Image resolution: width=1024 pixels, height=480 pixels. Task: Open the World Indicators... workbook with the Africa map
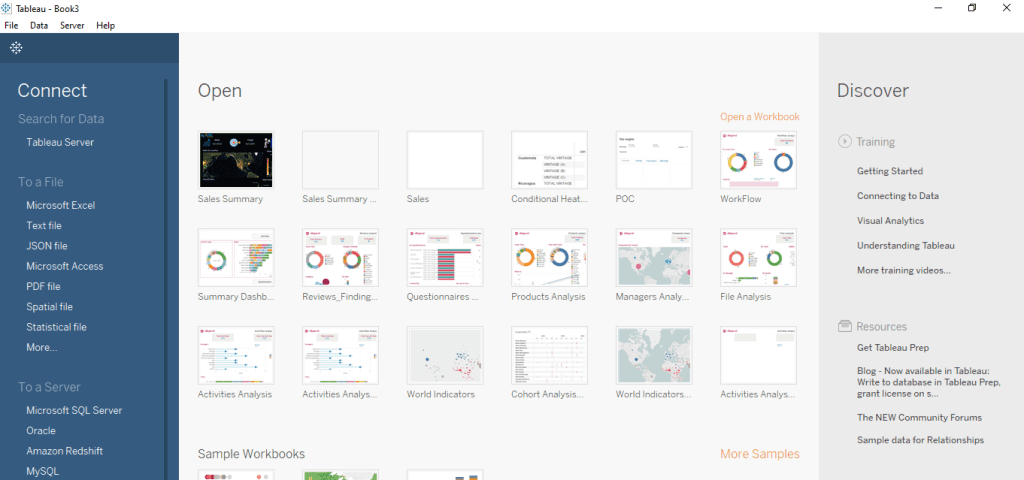click(x=654, y=355)
